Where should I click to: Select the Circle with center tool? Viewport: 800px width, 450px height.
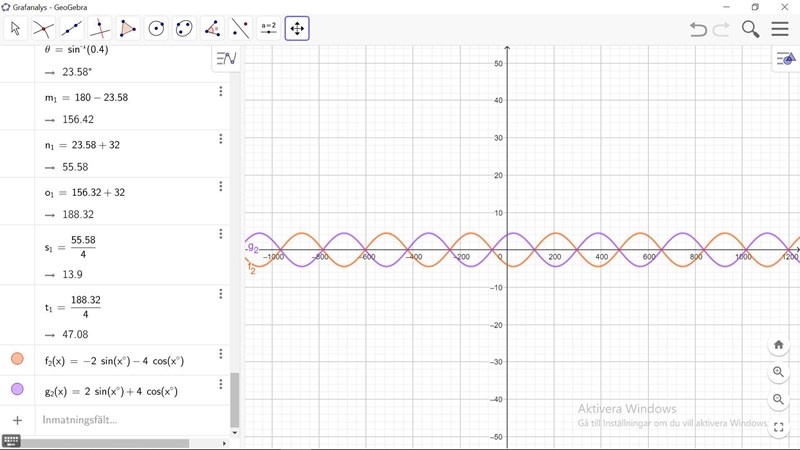pos(156,29)
